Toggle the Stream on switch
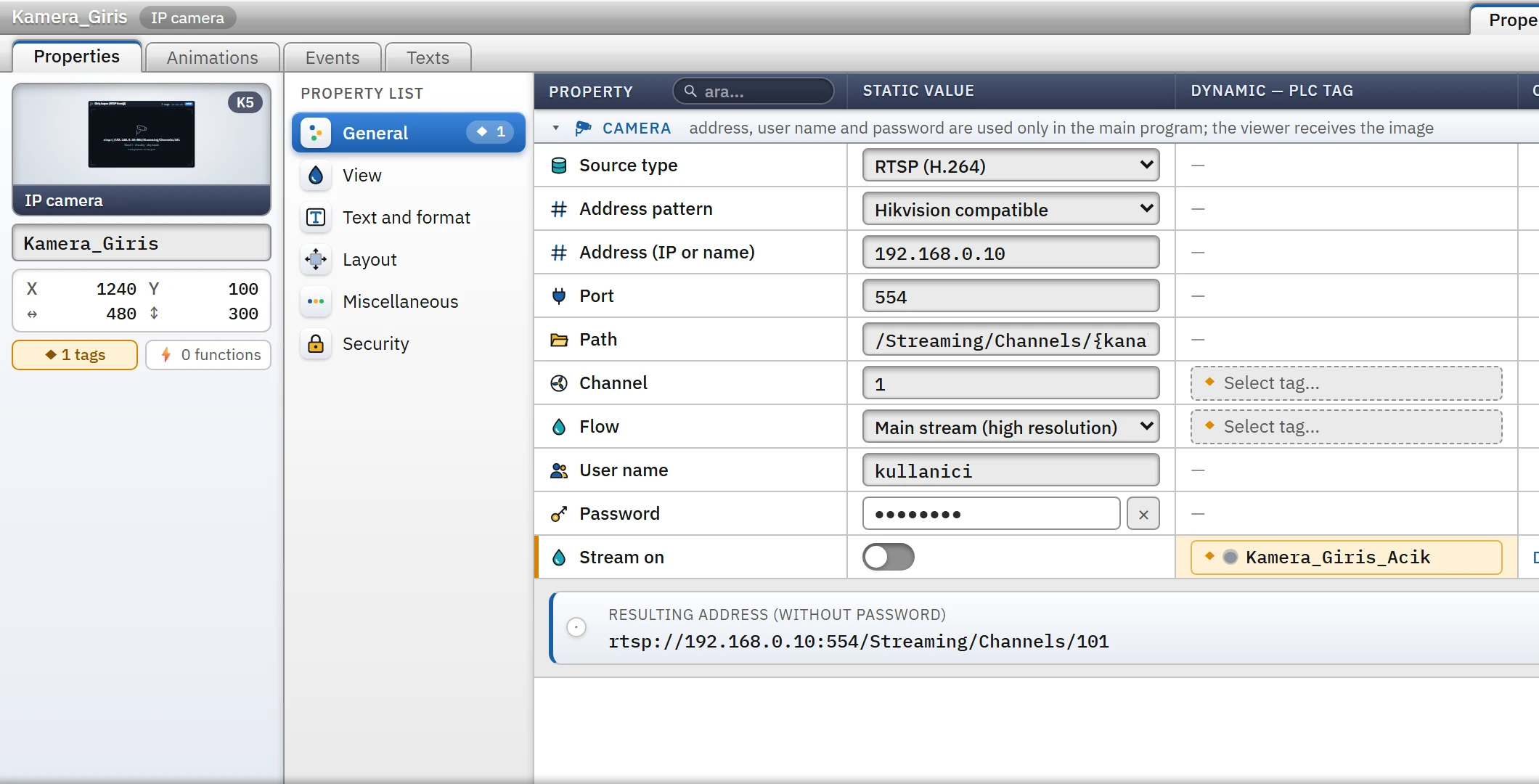 click(888, 557)
